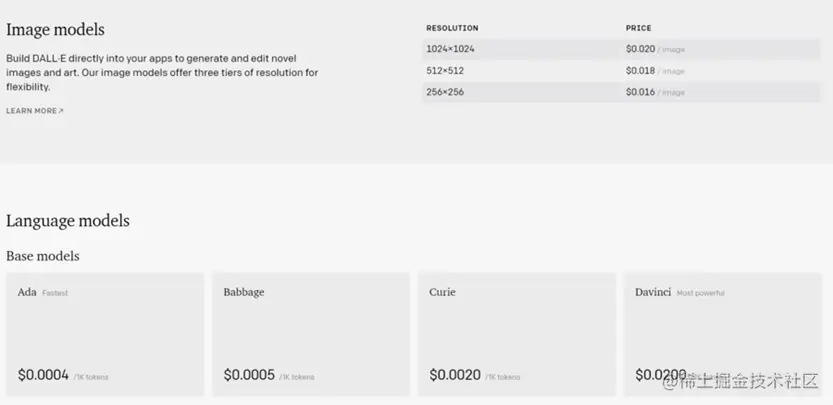The image size is (833, 405).
Task: Click the $0.016 per image price
Action: tap(640, 92)
